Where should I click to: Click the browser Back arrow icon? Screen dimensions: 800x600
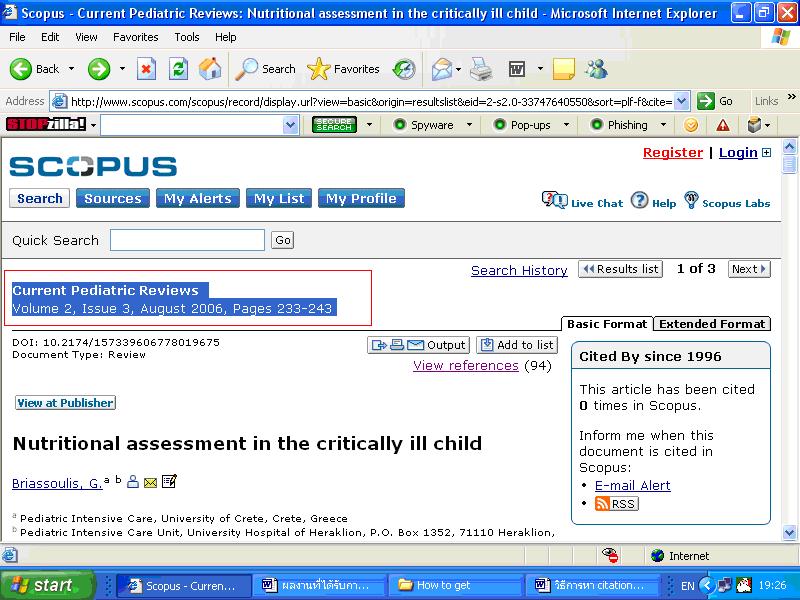pos(21,69)
